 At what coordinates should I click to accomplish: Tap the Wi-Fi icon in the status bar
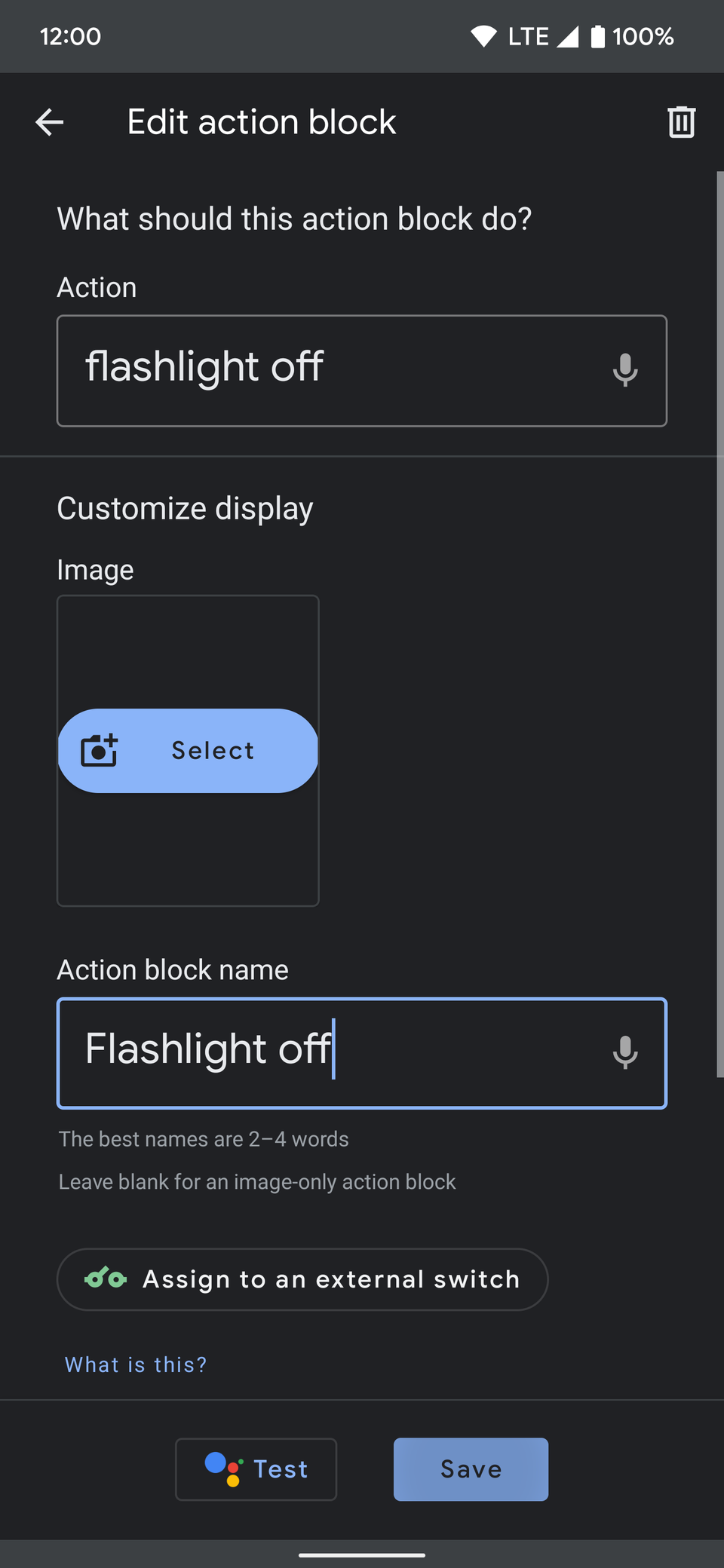483,35
